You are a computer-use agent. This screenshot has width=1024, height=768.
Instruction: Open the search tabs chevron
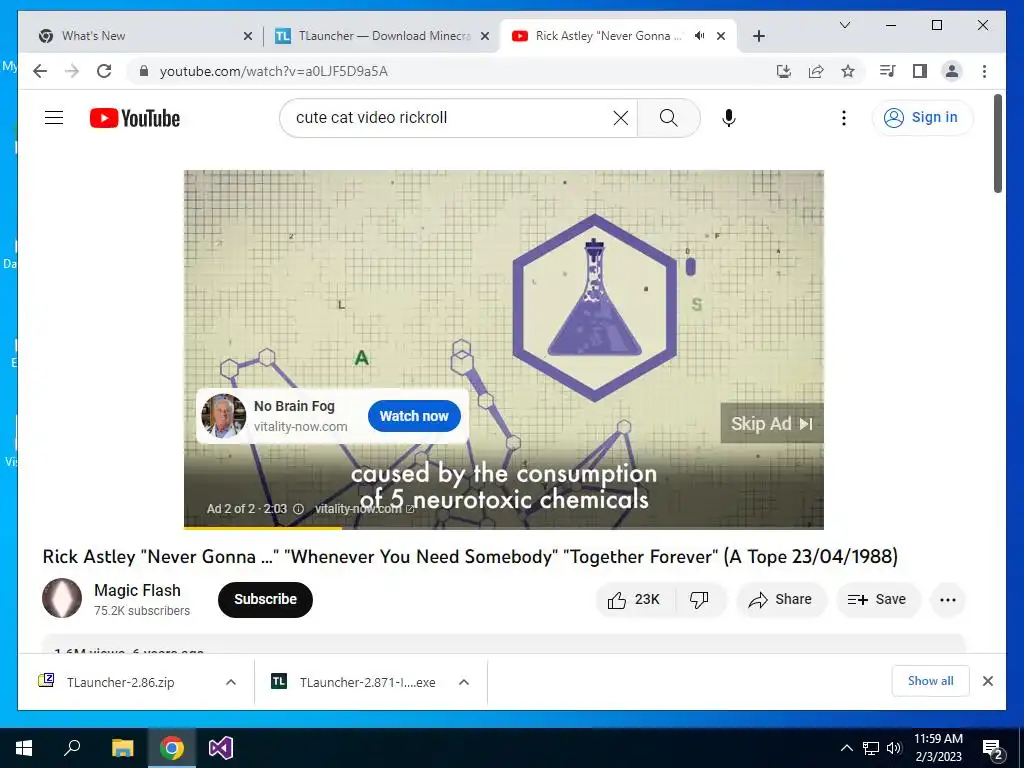844,25
